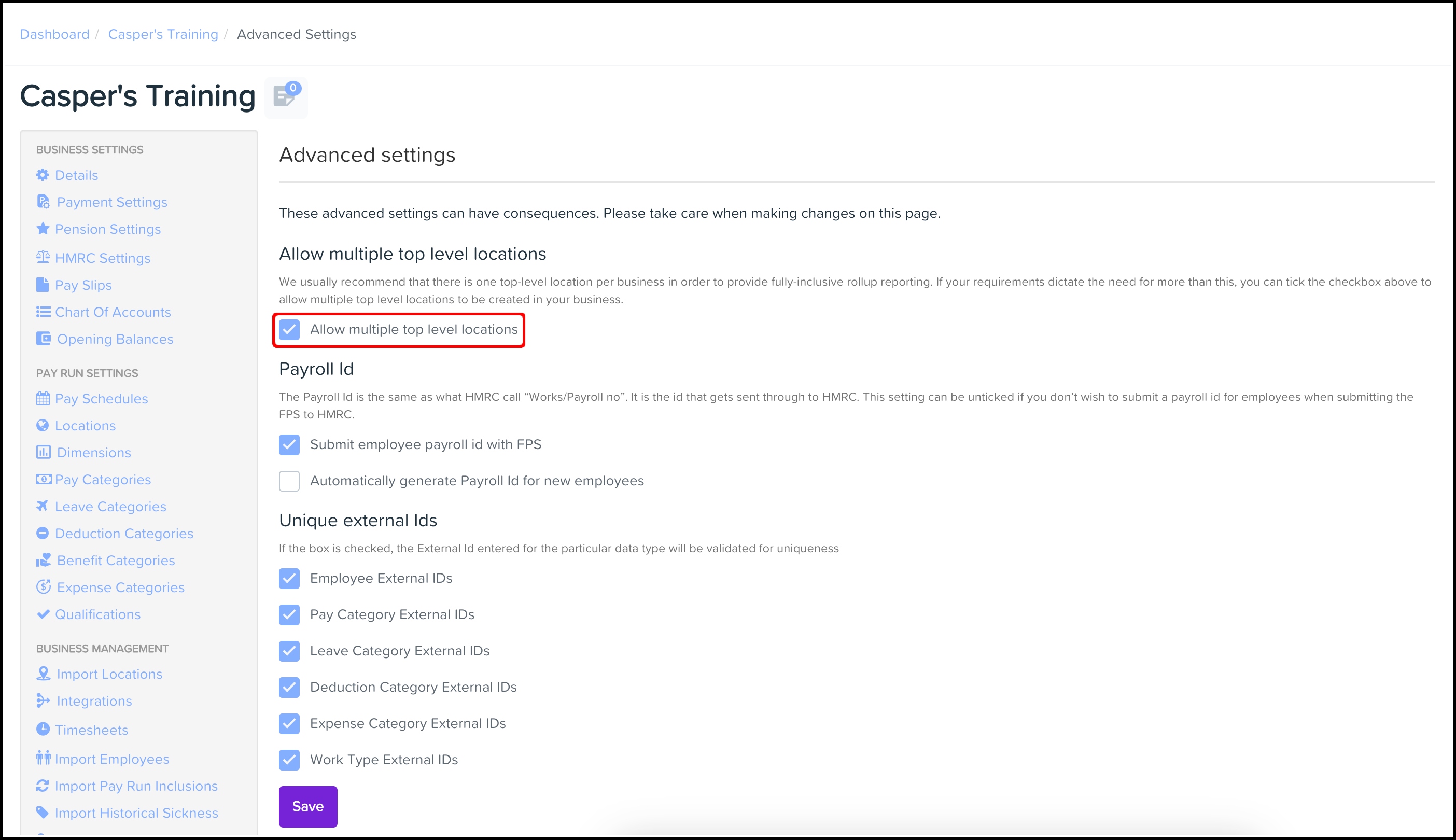Disable Work Type External IDs uniqueness check
The height and width of the screenshot is (840, 1456).
289,760
